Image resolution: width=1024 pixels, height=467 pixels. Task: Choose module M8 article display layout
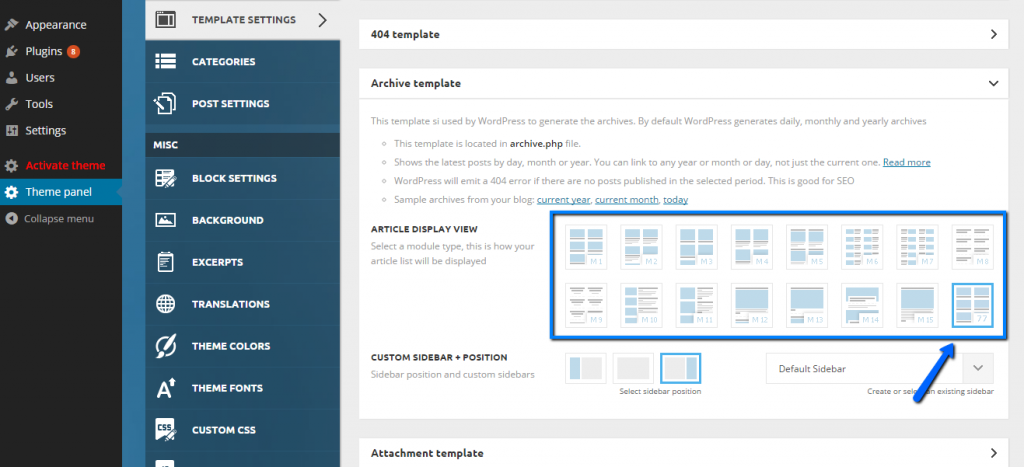pyautogui.click(x=972, y=247)
